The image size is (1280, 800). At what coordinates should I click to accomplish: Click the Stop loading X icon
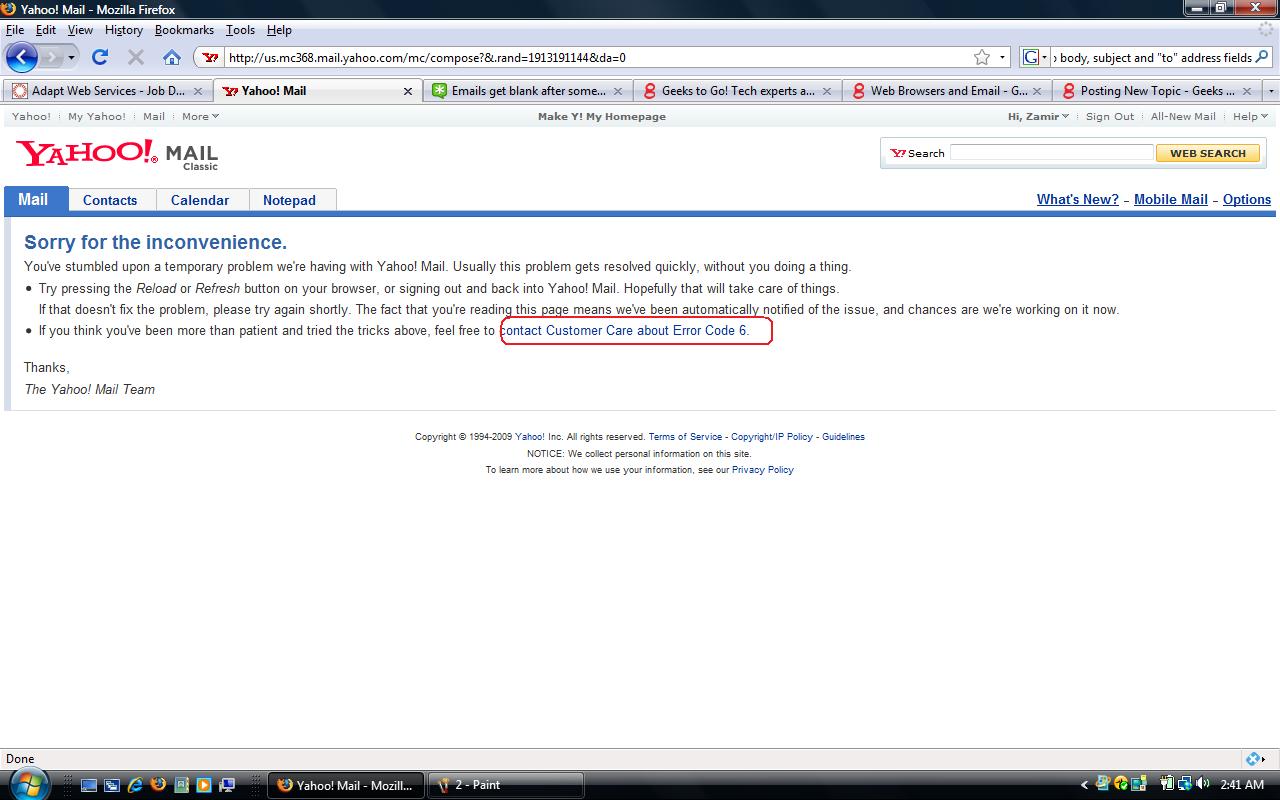pyautogui.click(x=136, y=57)
